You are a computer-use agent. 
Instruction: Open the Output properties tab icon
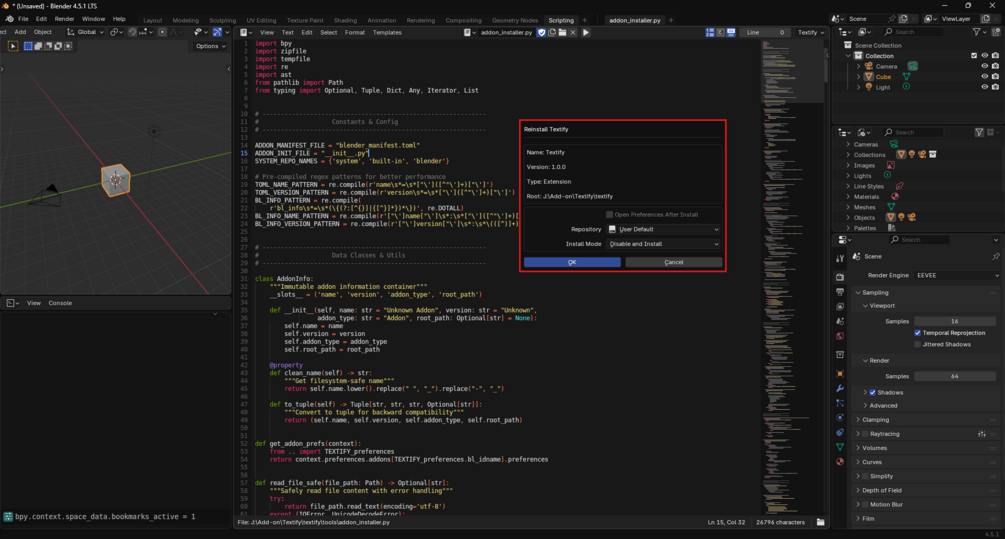(840, 292)
